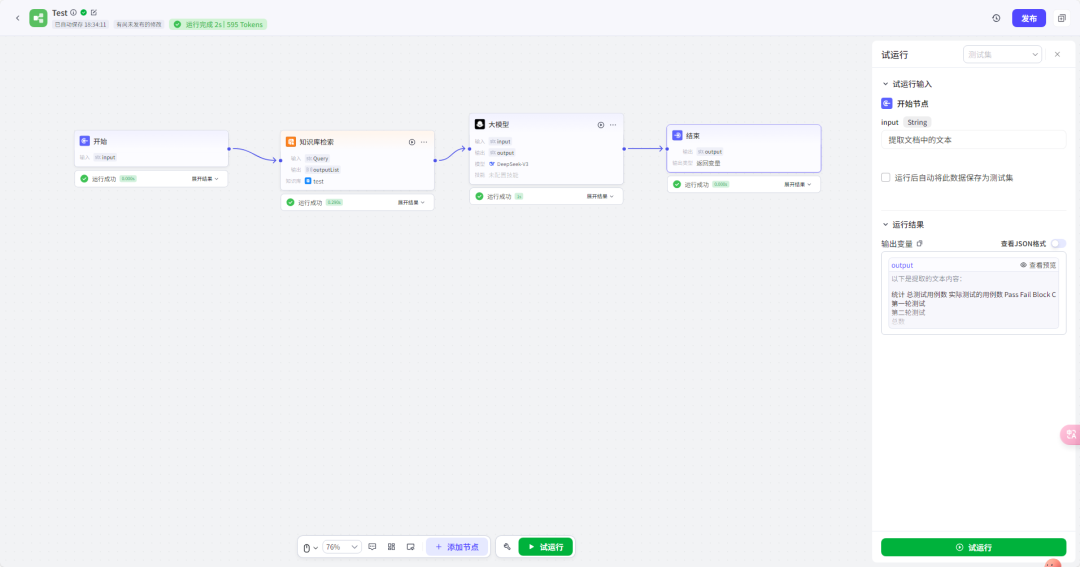Image resolution: width=1080 pixels, height=567 pixels.
Task: Expand 展开结果 under 开始 node
Action: [x=205, y=178]
